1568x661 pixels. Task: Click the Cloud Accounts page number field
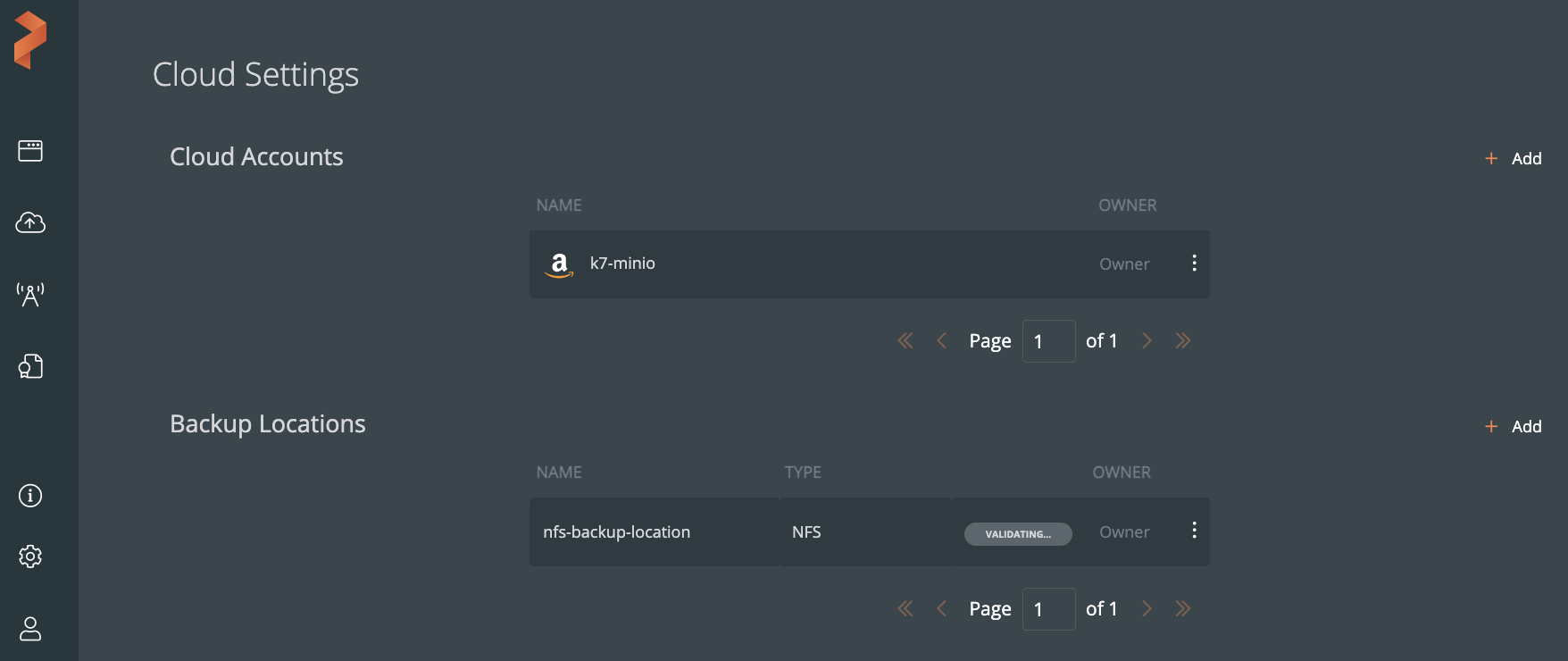tap(1048, 341)
